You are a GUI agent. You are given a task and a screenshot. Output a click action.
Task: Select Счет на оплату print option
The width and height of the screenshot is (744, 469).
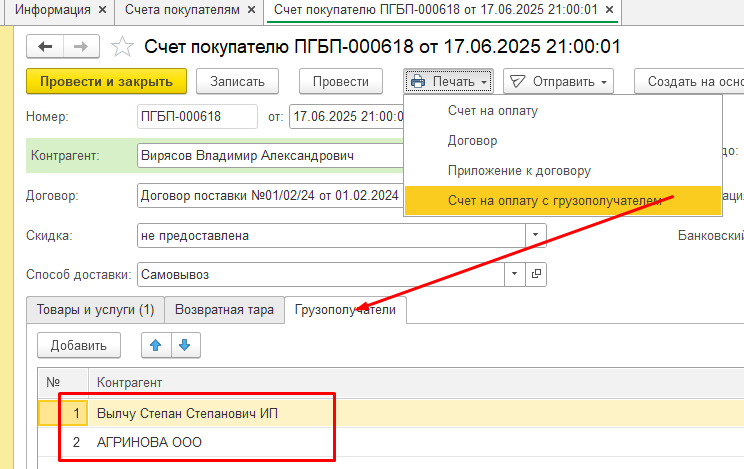coord(493,111)
